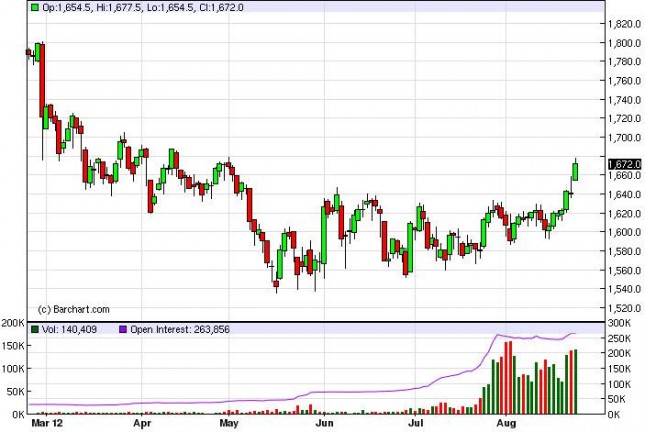Click the 1,820.0 price axis label

click(x=624, y=24)
